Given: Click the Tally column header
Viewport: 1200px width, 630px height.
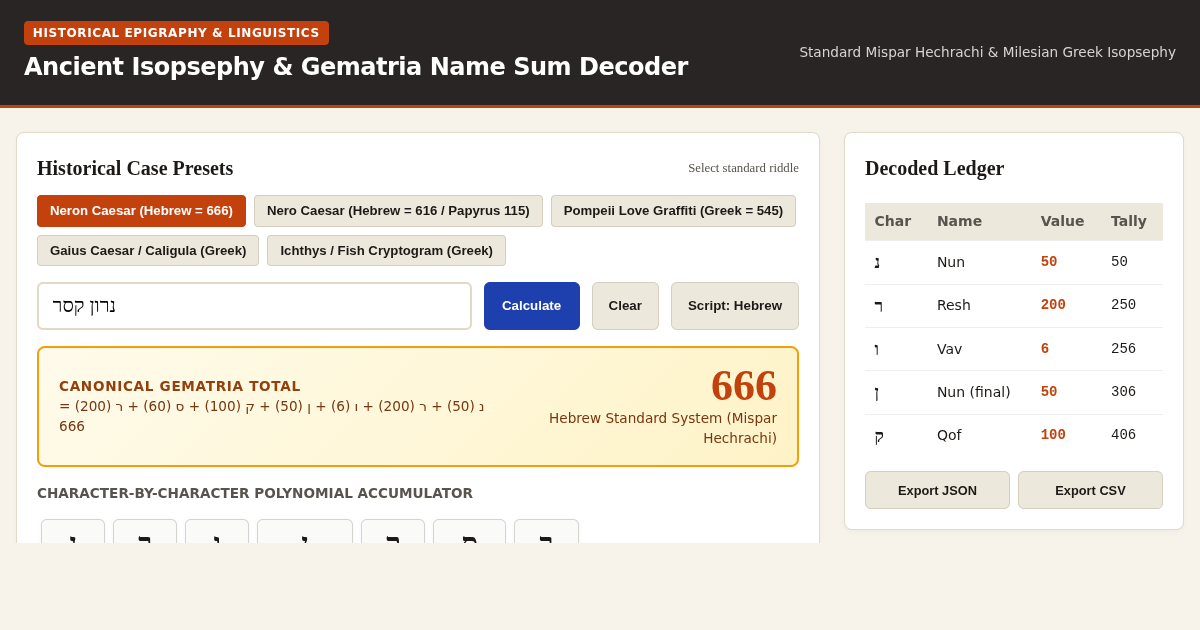Looking at the screenshot, I should [1129, 221].
